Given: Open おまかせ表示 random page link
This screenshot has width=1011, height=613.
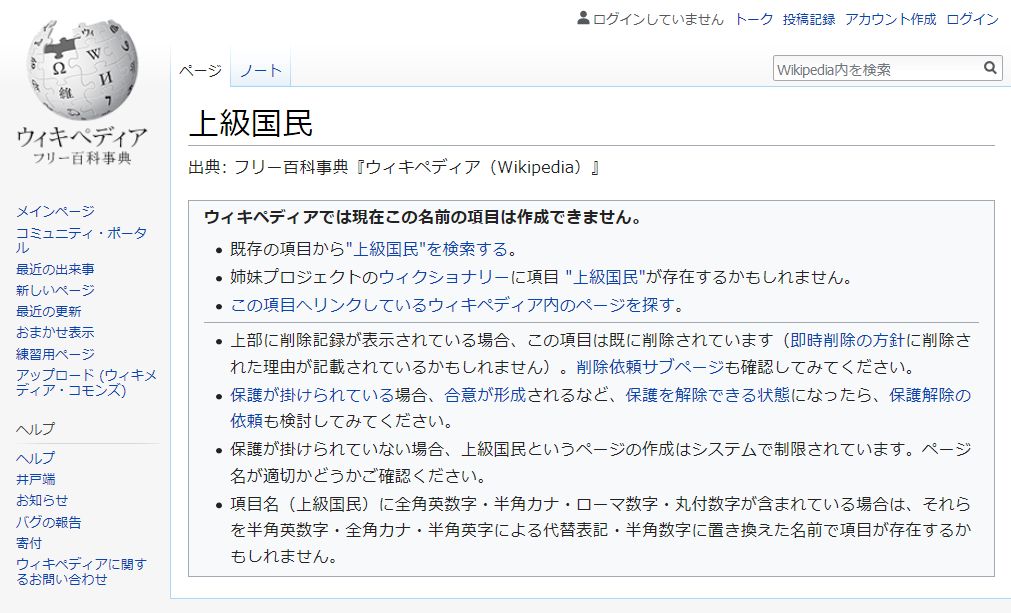Looking at the screenshot, I should click(x=55, y=332).
